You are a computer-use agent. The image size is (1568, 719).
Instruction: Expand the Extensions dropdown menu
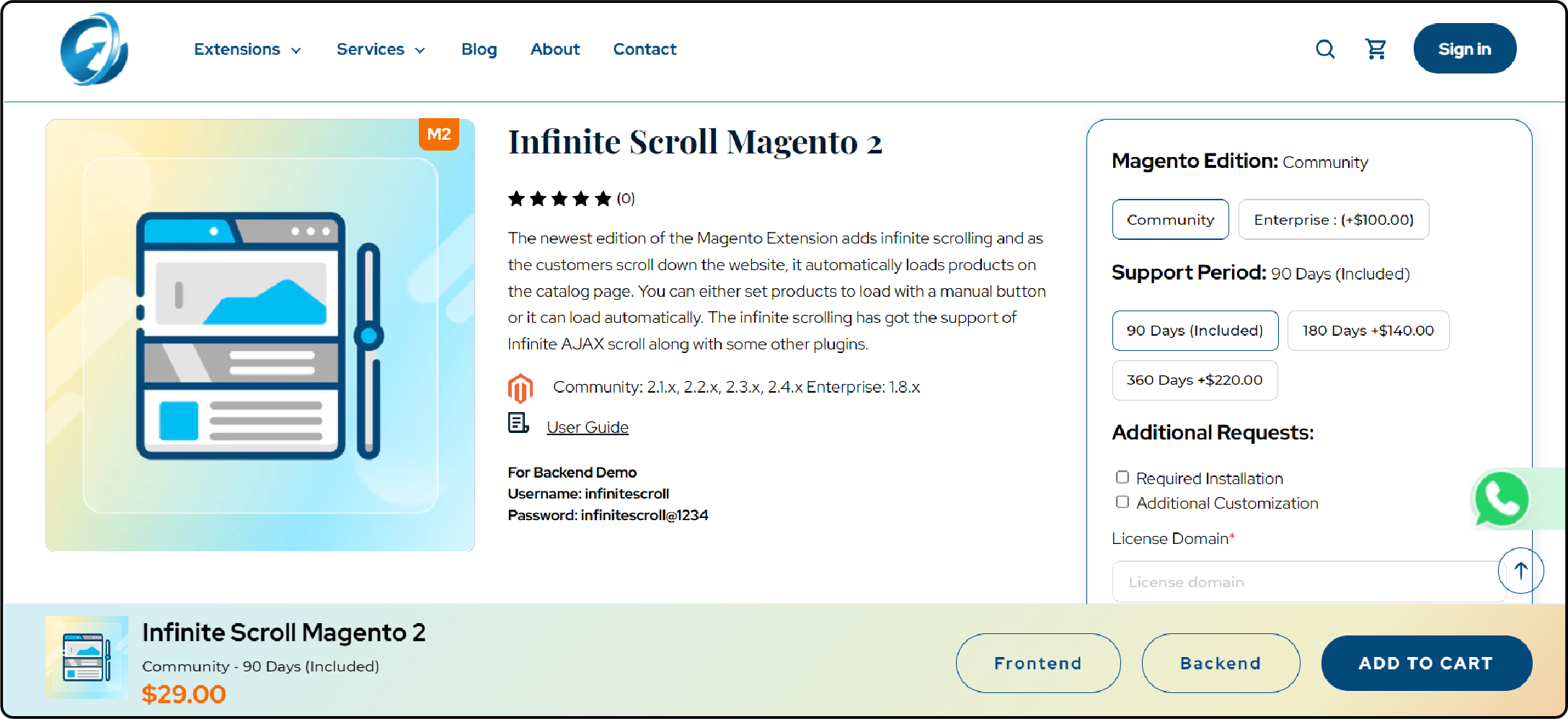(x=247, y=49)
